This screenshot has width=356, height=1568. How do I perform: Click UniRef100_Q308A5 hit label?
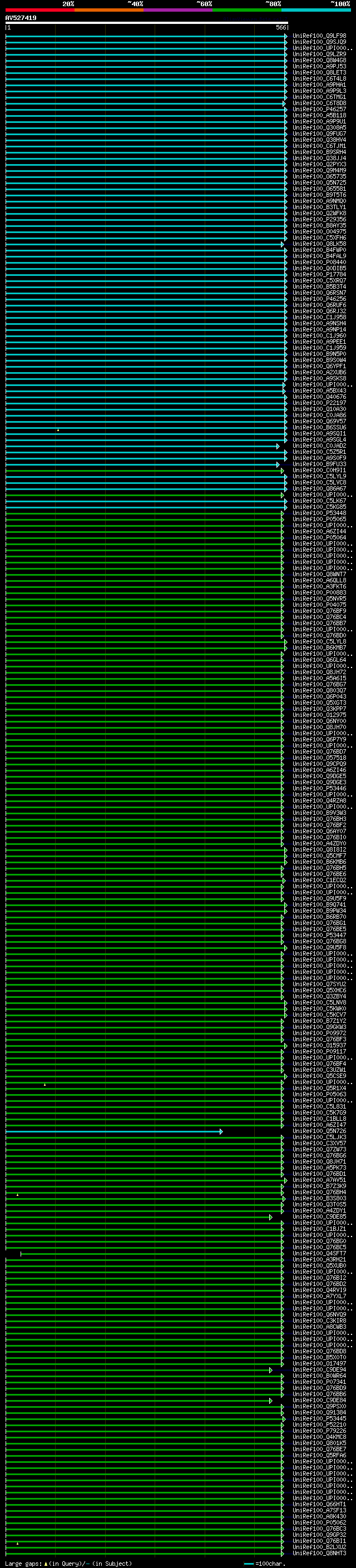319,128
